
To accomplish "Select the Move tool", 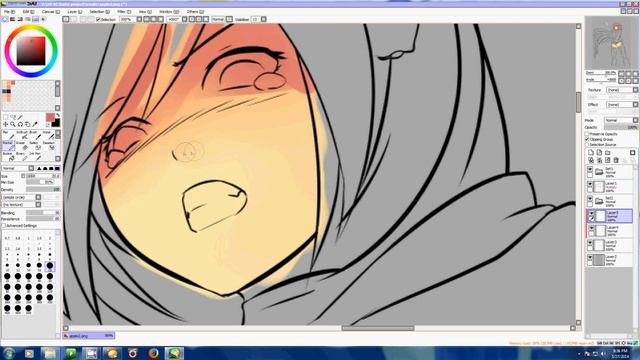I will (5, 124).
